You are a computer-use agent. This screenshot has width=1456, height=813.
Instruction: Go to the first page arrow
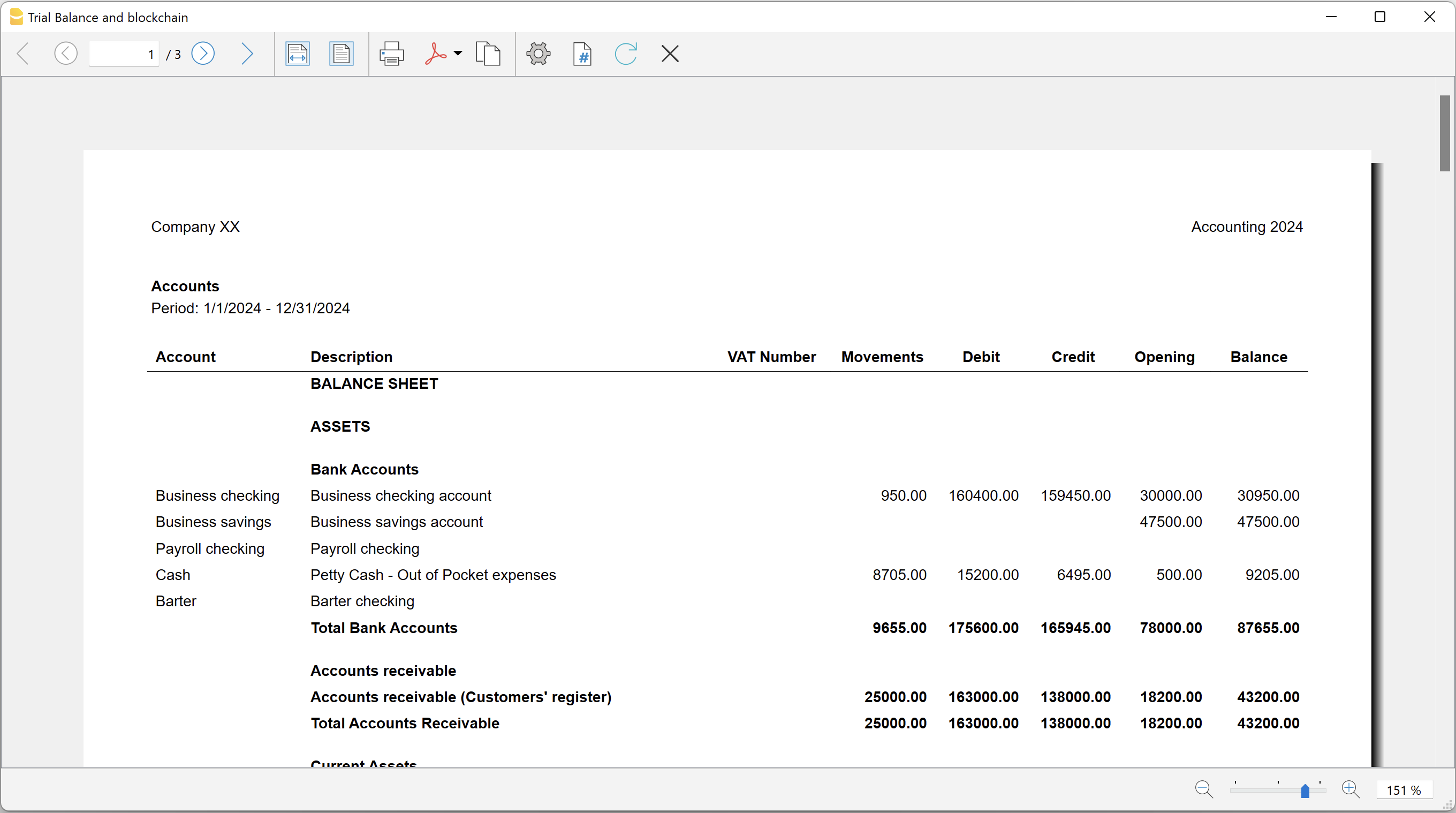click(23, 54)
